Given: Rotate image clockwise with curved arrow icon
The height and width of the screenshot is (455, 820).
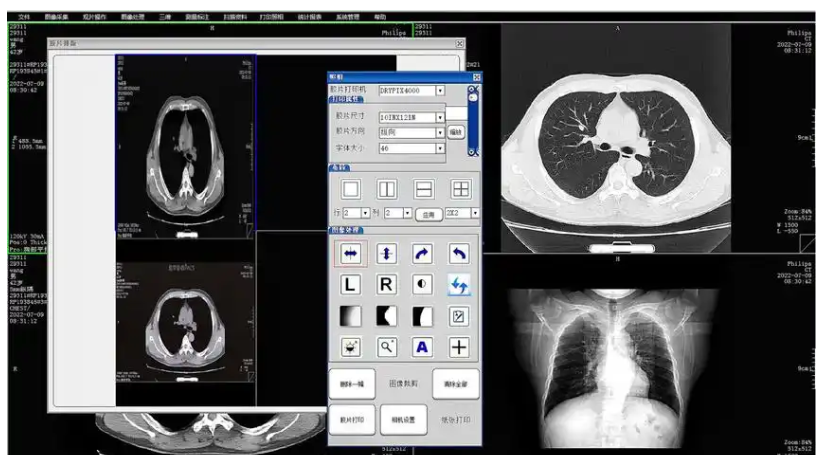Looking at the screenshot, I should coord(422,254).
